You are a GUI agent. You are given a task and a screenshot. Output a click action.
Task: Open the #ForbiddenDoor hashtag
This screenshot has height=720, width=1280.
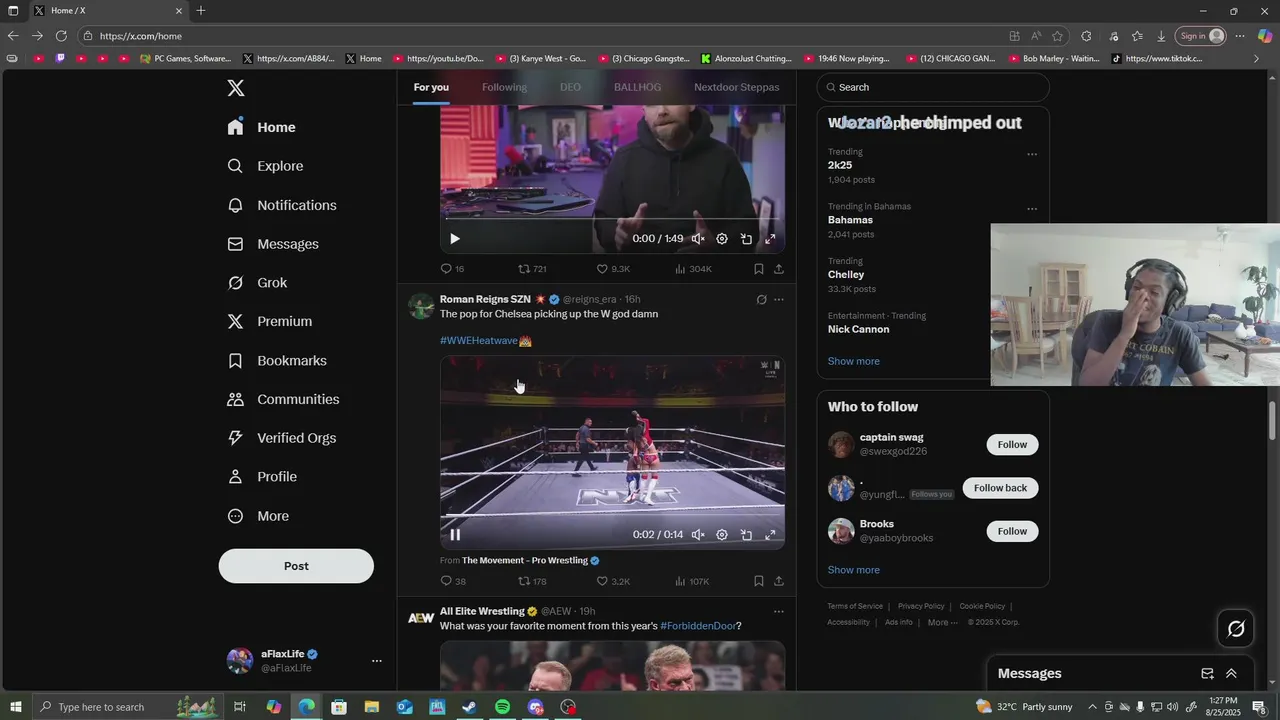tap(698, 626)
